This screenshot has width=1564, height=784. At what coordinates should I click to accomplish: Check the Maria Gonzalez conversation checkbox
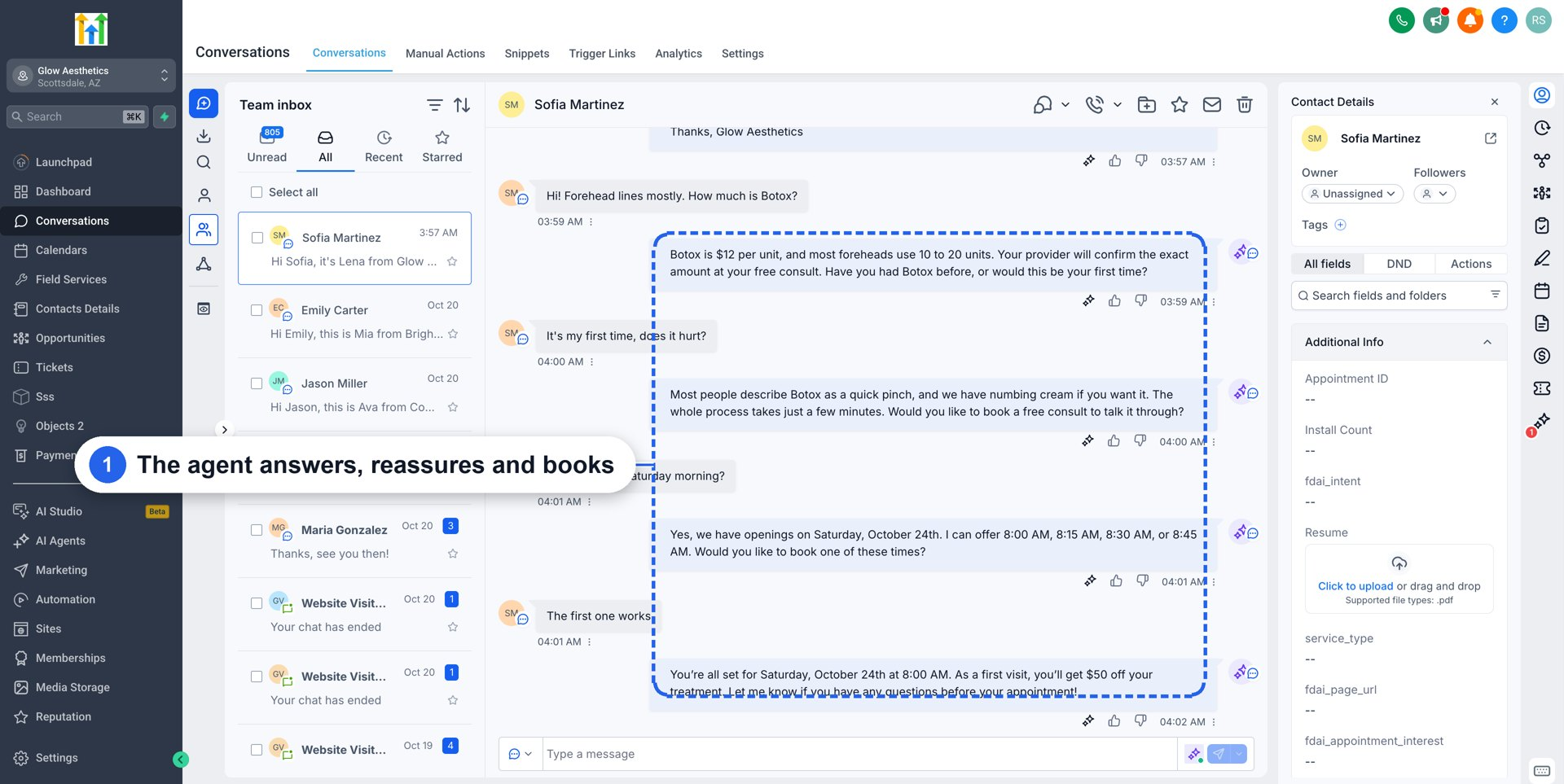click(257, 530)
